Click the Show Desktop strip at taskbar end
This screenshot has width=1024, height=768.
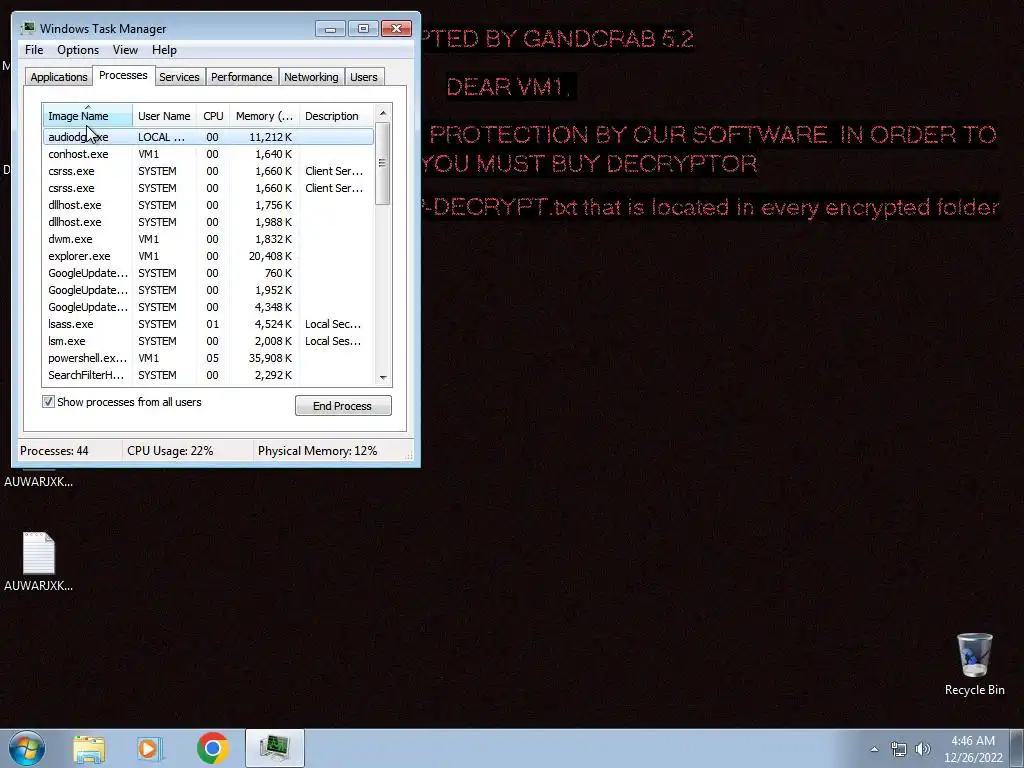1017,748
